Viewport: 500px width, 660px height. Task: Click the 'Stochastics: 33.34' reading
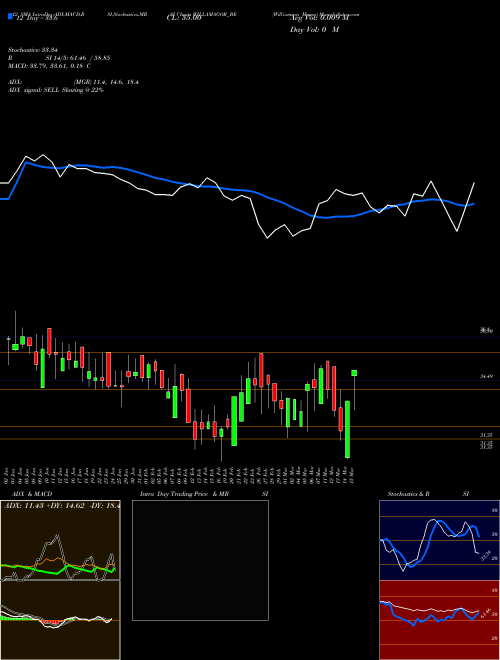(32, 50)
